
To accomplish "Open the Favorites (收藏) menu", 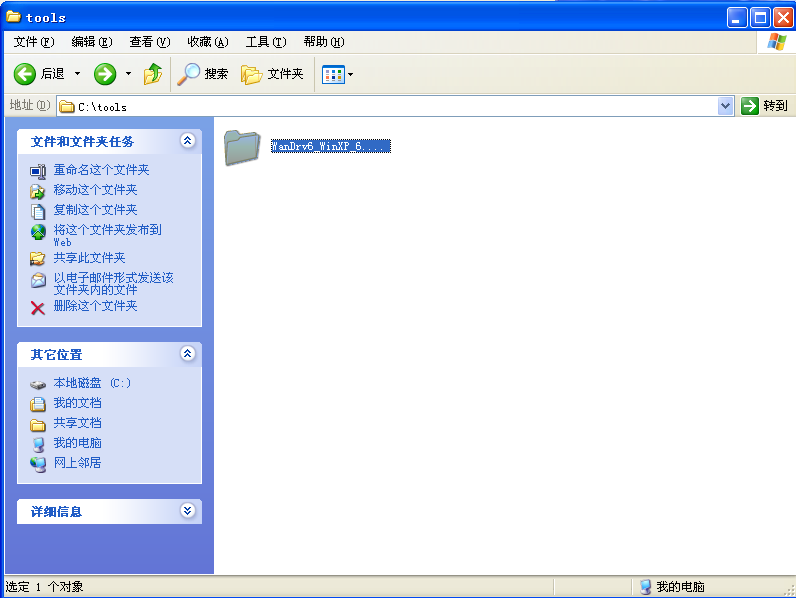I will [x=208, y=42].
